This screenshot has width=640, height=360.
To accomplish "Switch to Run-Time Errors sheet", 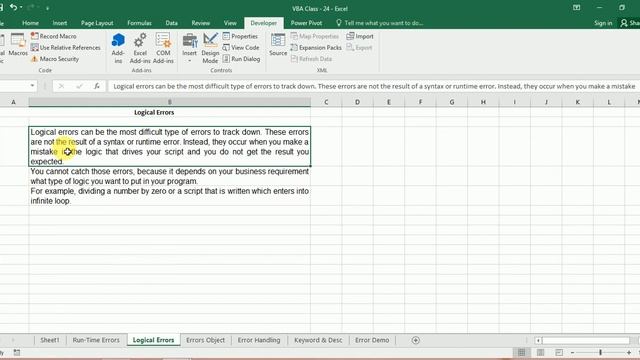I will 96,340.
